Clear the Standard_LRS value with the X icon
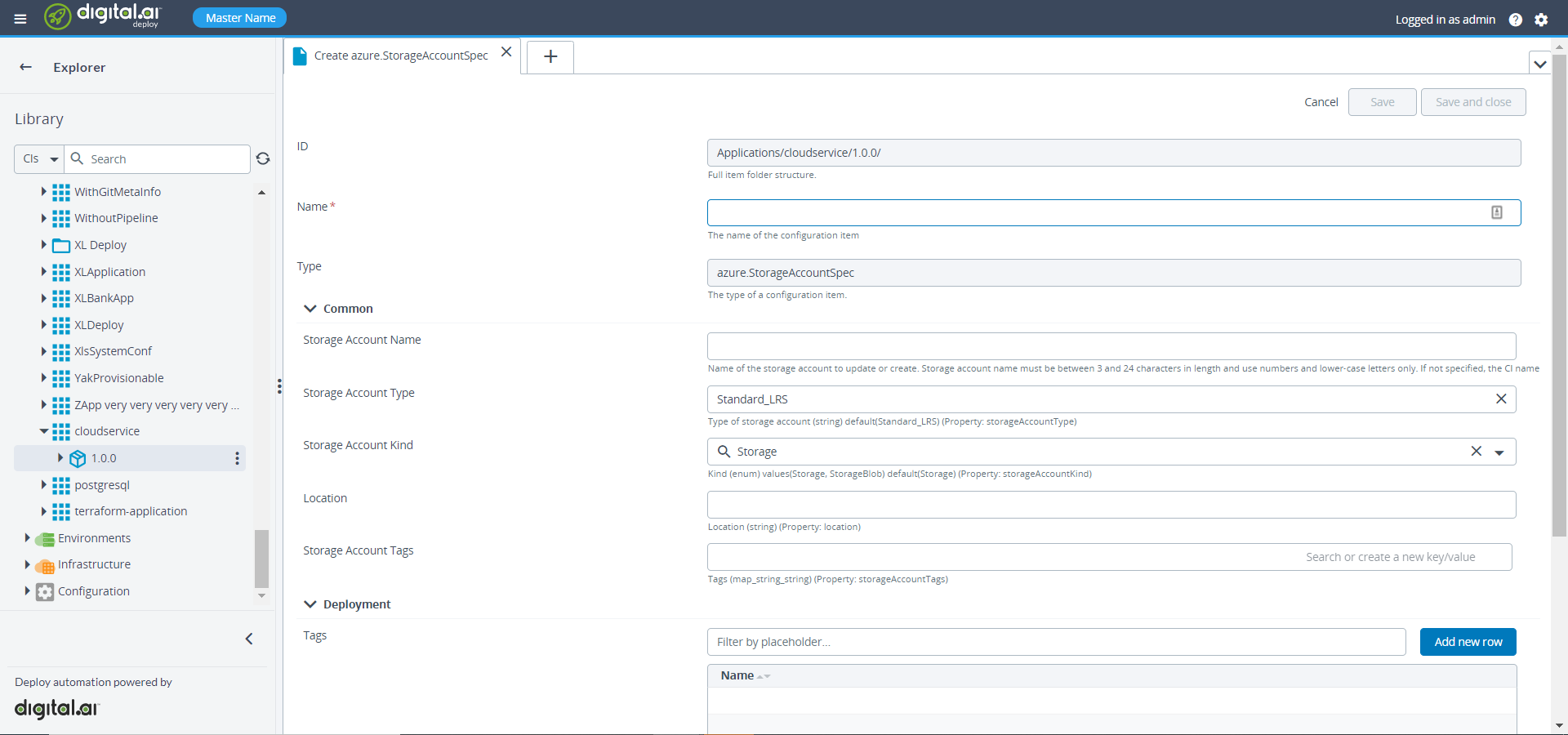Screen dimensions: 1568x735 pyautogui.click(x=1500, y=399)
